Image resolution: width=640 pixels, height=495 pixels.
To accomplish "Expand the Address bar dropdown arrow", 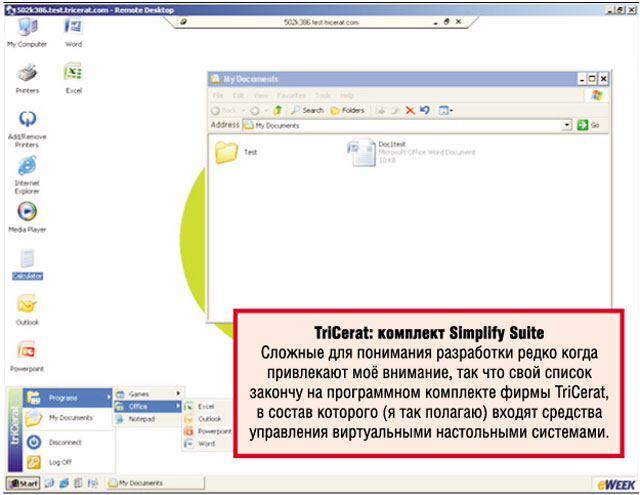I will (x=567, y=125).
